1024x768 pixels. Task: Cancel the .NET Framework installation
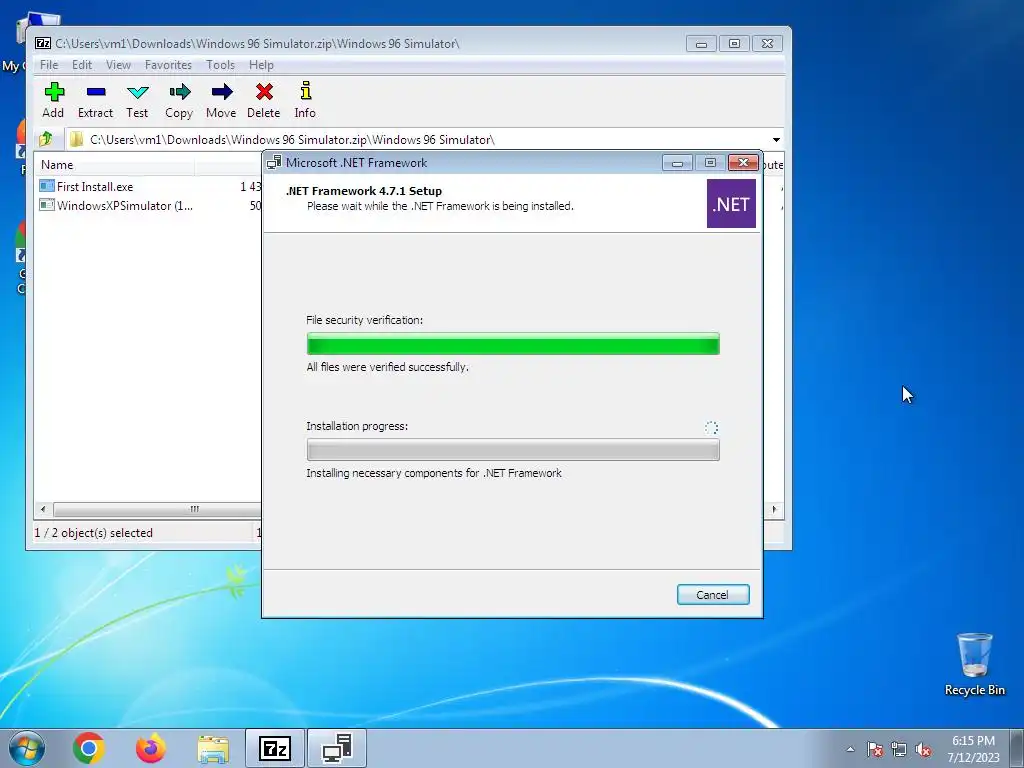(x=712, y=594)
